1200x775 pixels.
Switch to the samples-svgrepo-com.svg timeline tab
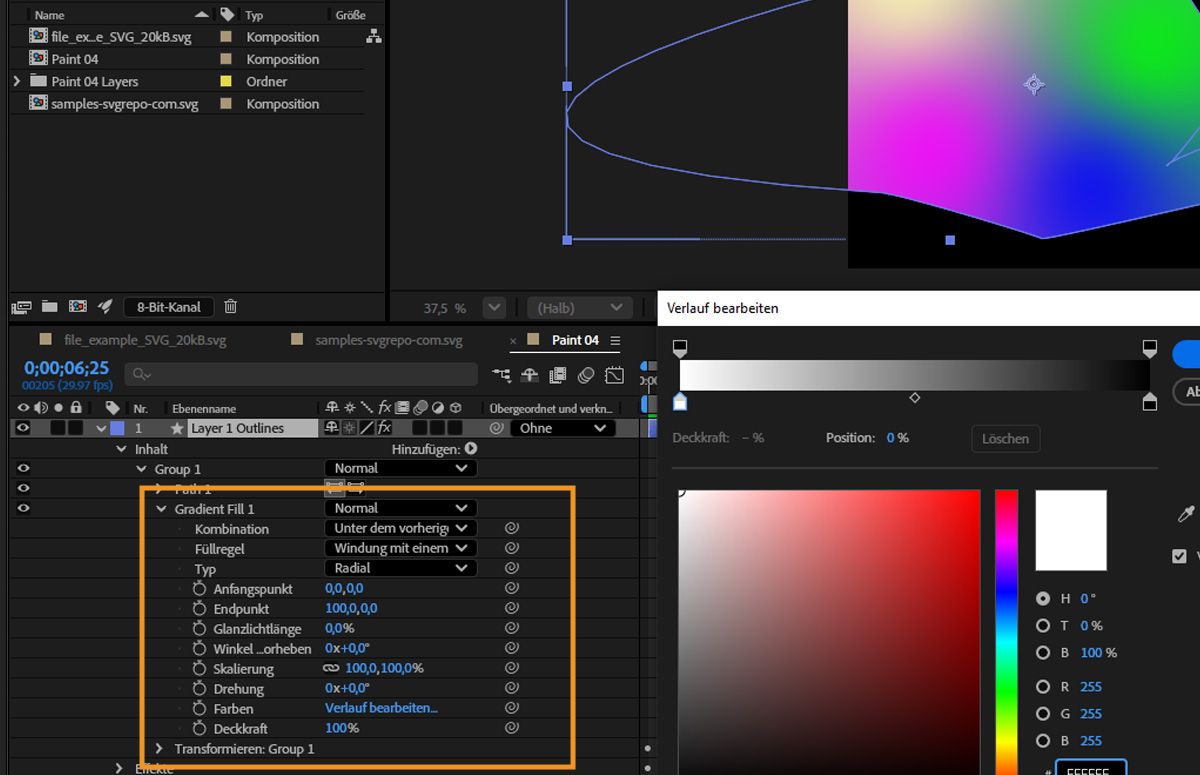click(388, 340)
